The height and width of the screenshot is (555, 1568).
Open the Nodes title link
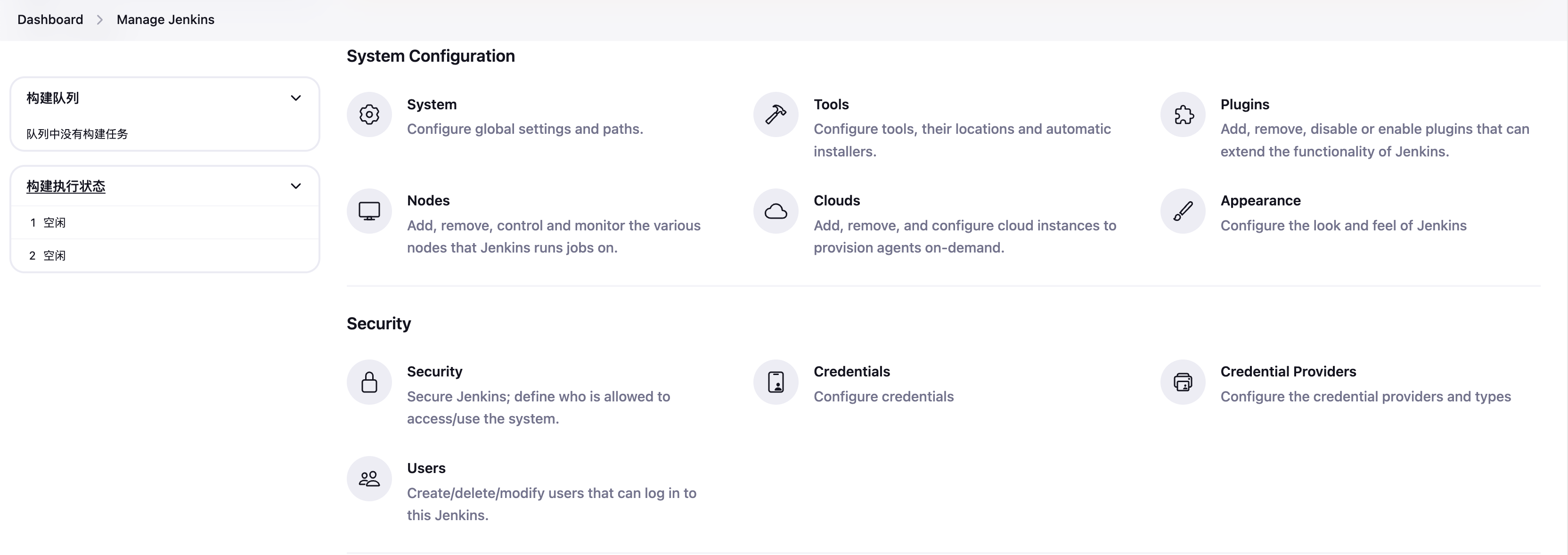(429, 200)
